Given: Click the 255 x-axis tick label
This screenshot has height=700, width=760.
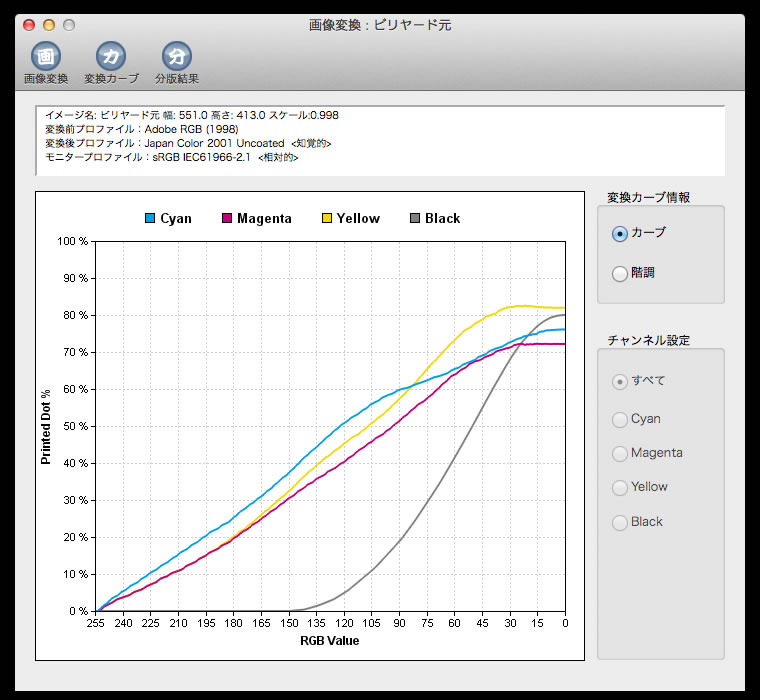Looking at the screenshot, I should point(95,623).
